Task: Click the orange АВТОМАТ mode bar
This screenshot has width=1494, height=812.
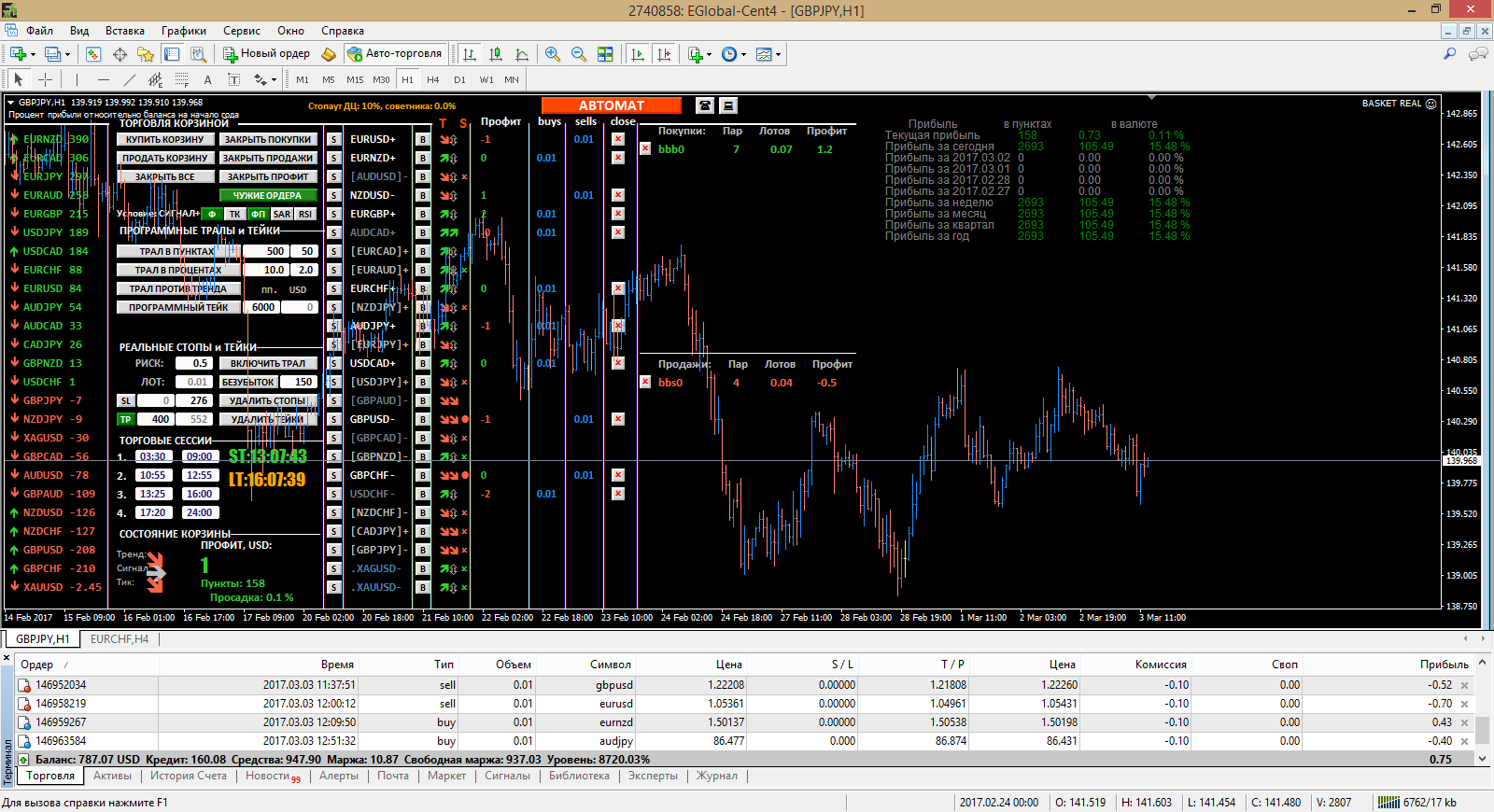Action: 611,105
